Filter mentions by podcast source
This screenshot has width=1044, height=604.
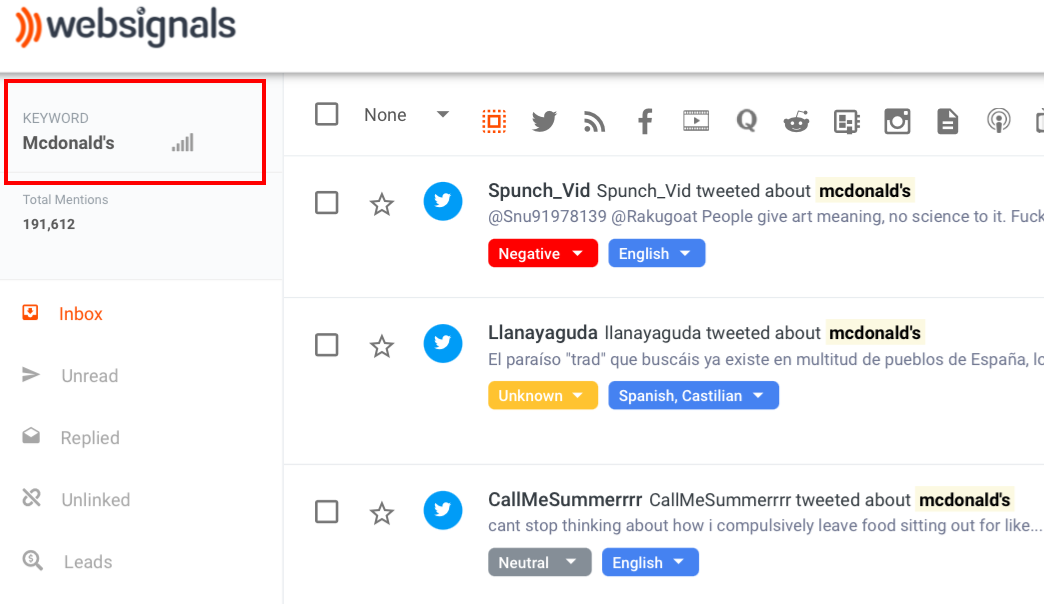(998, 121)
